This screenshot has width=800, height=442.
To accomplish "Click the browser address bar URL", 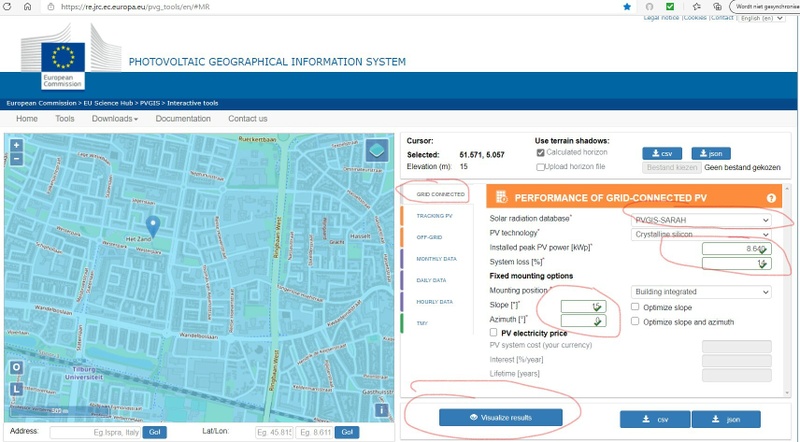I will click(x=135, y=7).
